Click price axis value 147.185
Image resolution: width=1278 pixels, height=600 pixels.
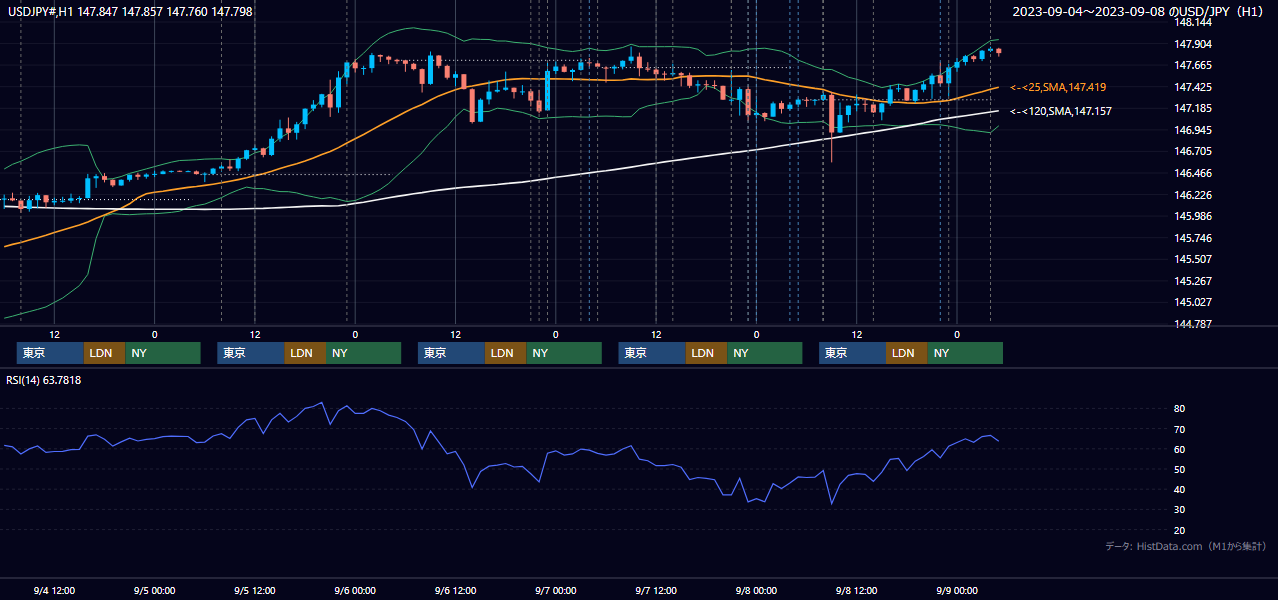pyautogui.click(x=1193, y=108)
